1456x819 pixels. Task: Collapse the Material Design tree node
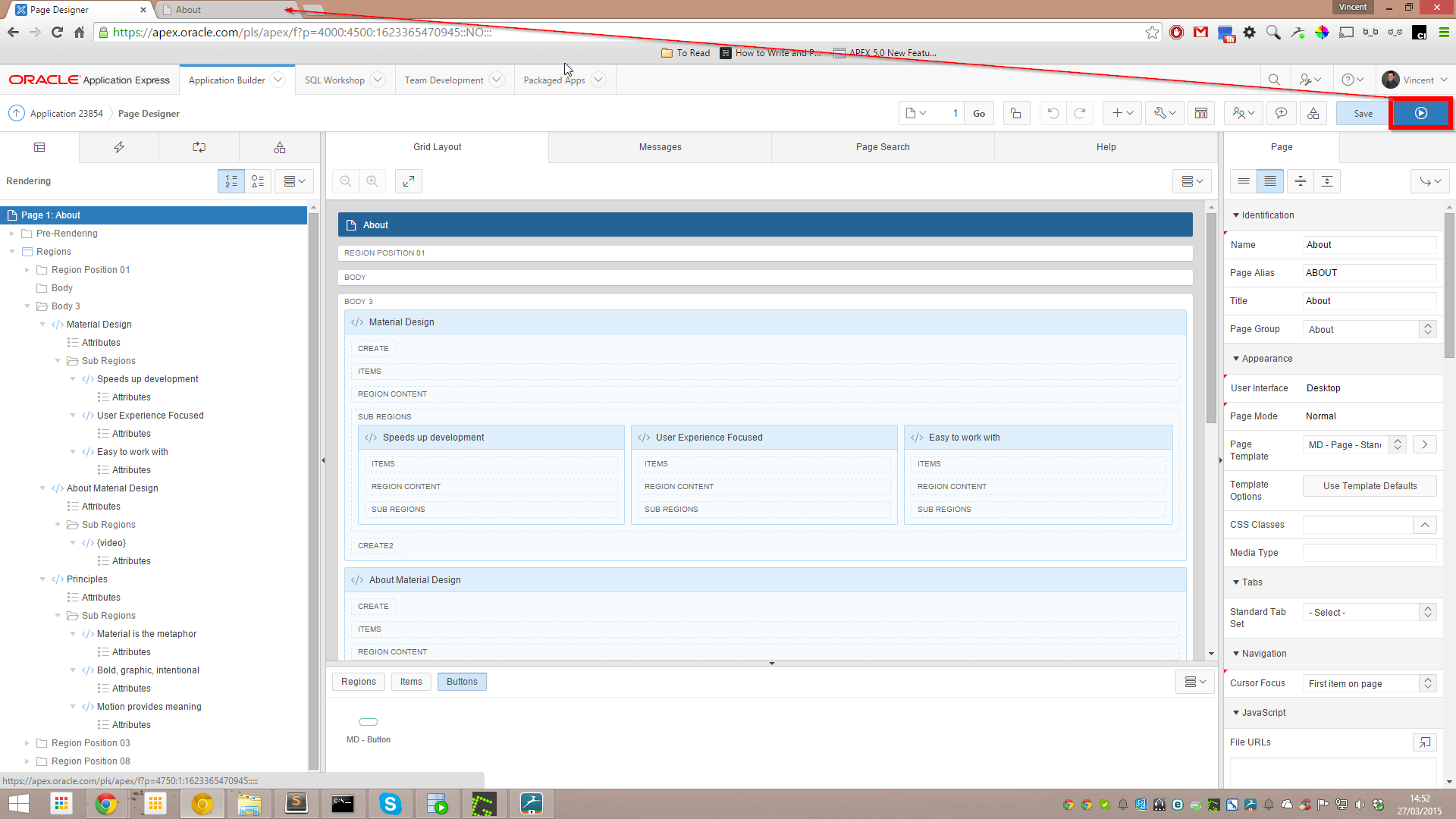click(x=42, y=325)
